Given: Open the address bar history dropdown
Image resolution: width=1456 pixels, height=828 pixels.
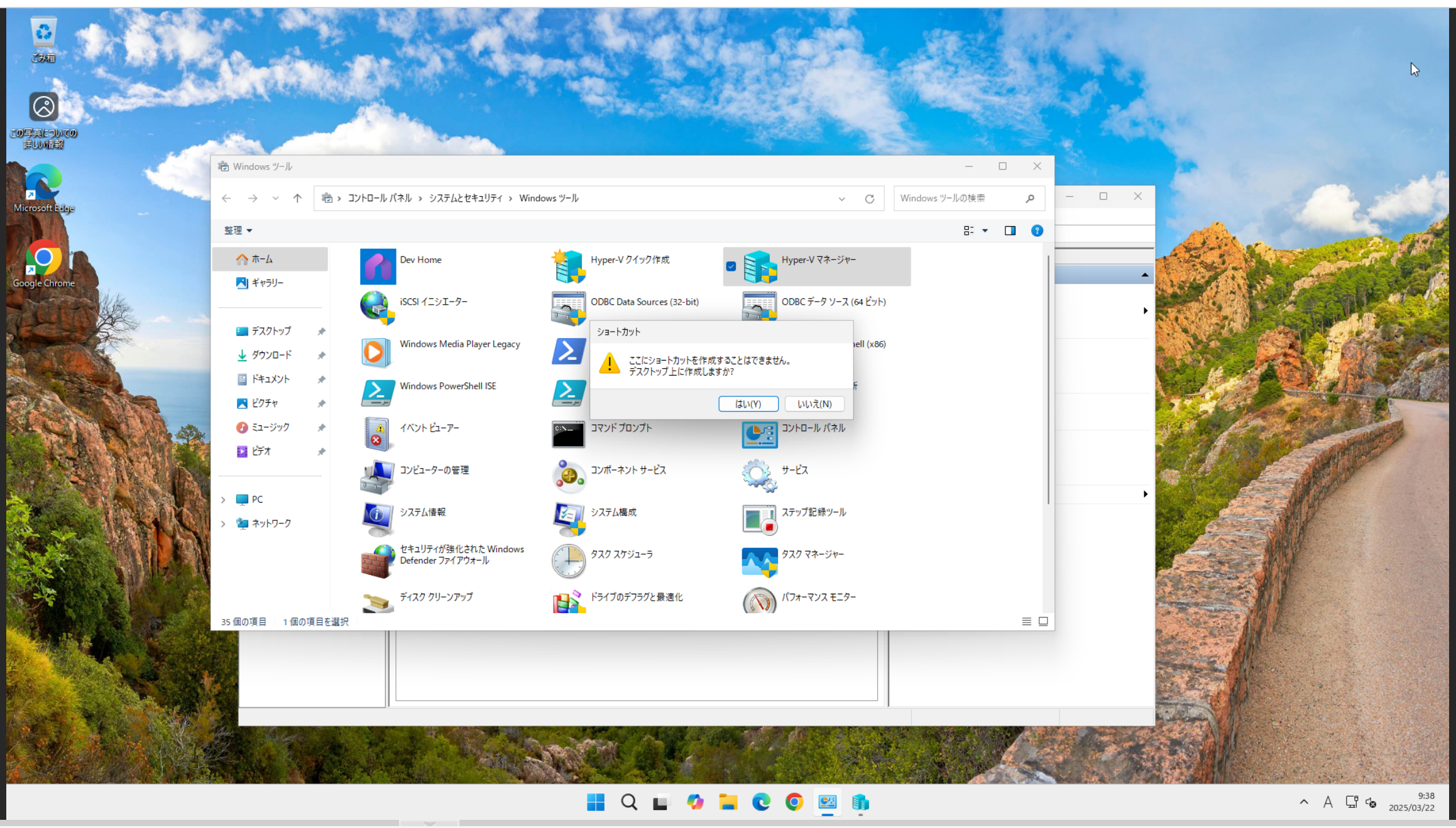Looking at the screenshot, I should [841, 199].
